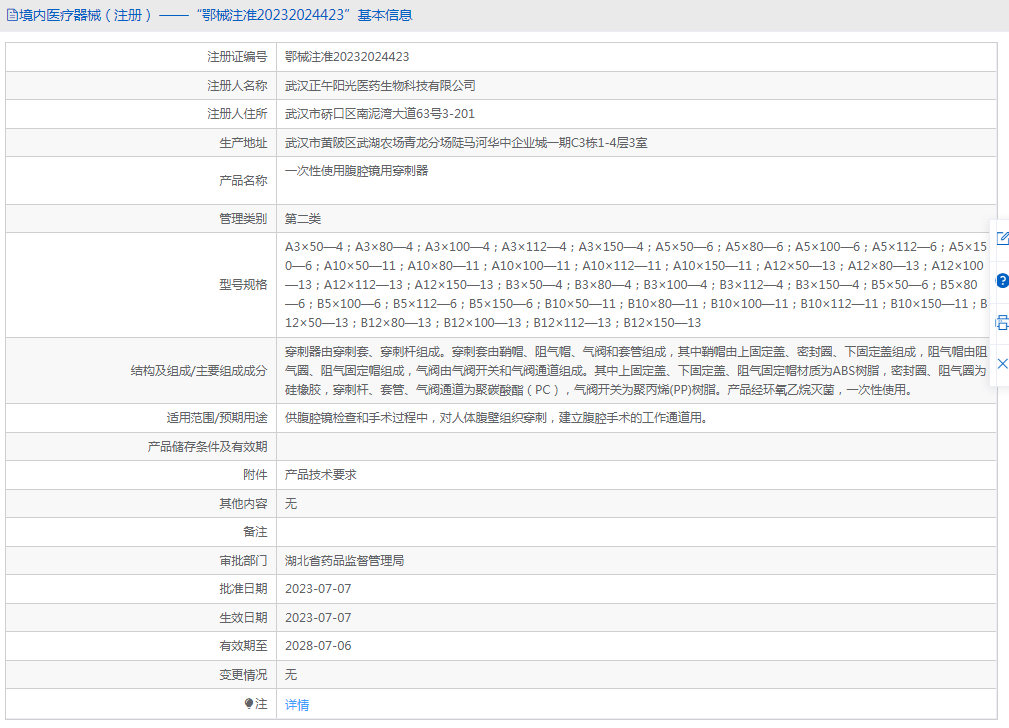The width and height of the screenshot is (1009, 728).
Task: Open help via the question mark icon
Action: [1003, 281]
